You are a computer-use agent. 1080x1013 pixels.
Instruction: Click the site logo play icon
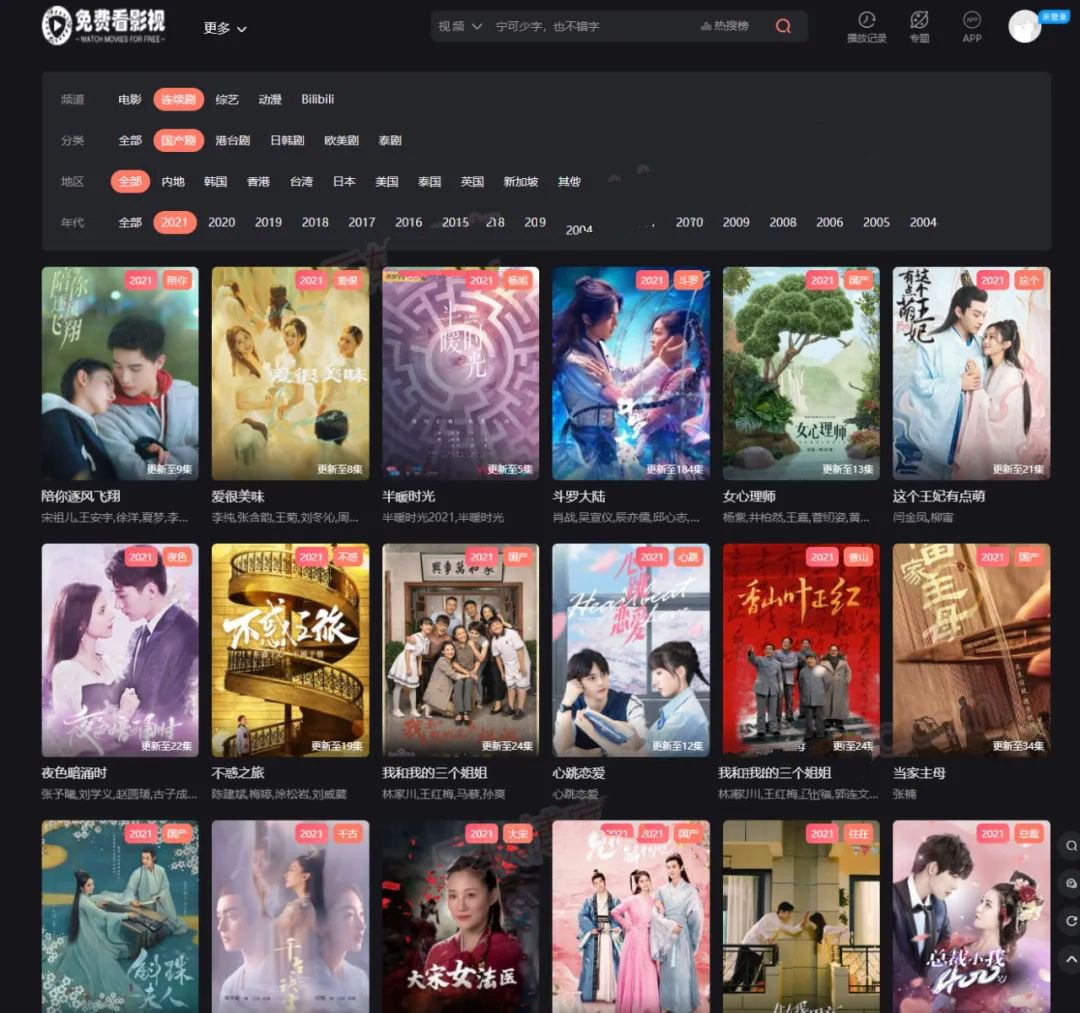(56, 25)
